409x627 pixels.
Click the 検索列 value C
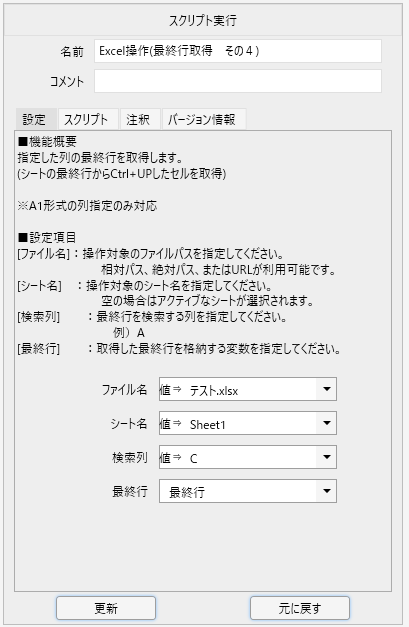pyautogui.click(x=194, y=458)
